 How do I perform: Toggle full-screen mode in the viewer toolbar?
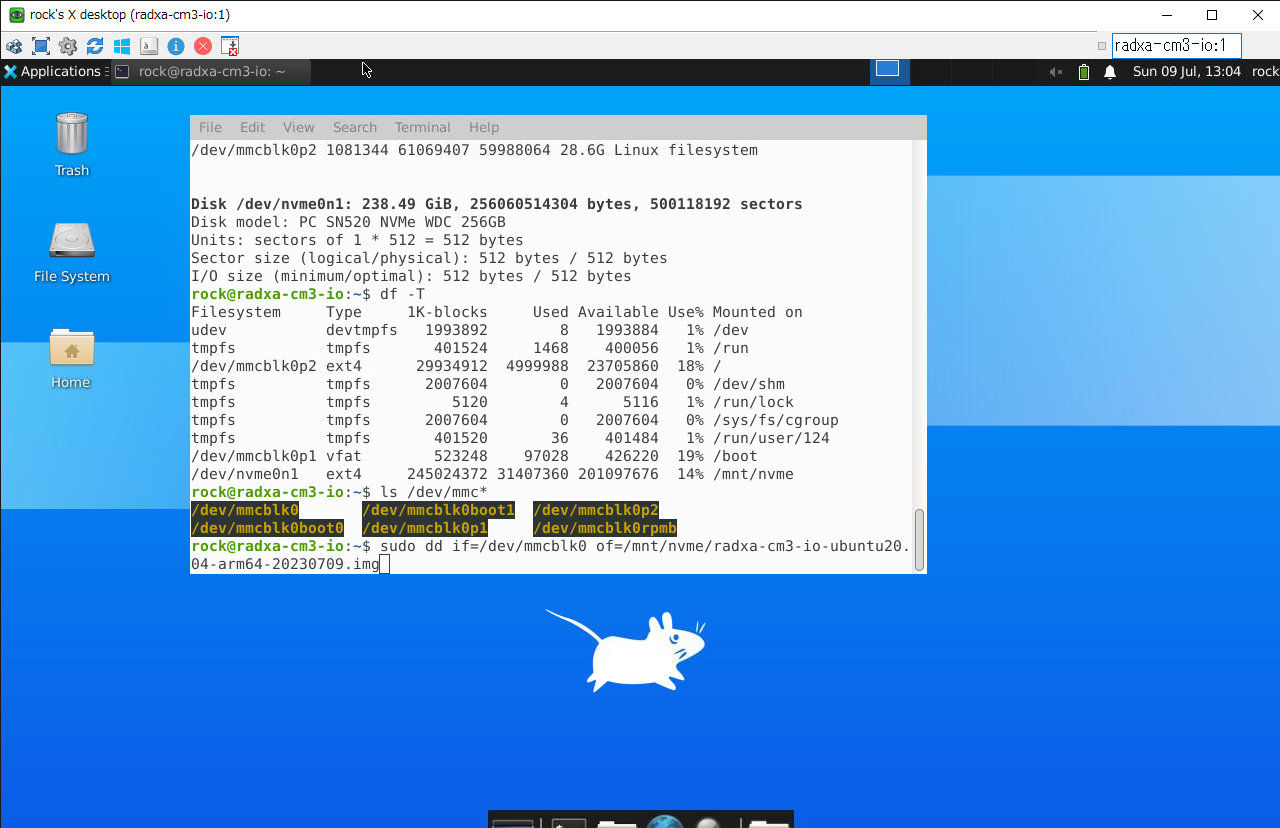tap(41, 46)
